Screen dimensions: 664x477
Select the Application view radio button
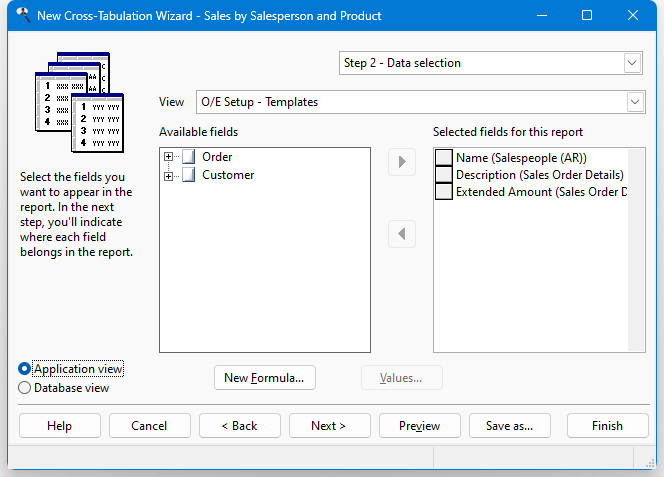coord(25,369)
